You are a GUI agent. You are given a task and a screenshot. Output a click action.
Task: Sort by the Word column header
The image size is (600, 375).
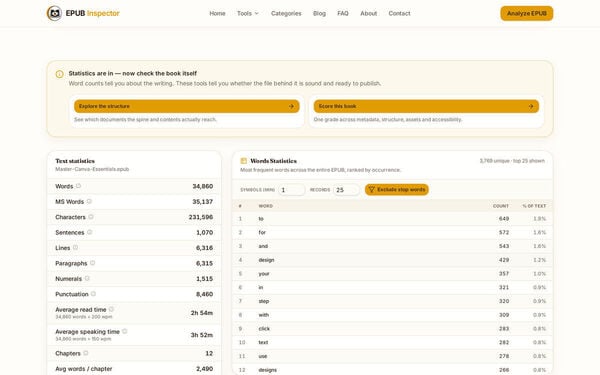pyautogui.click(x=266, y=206)
